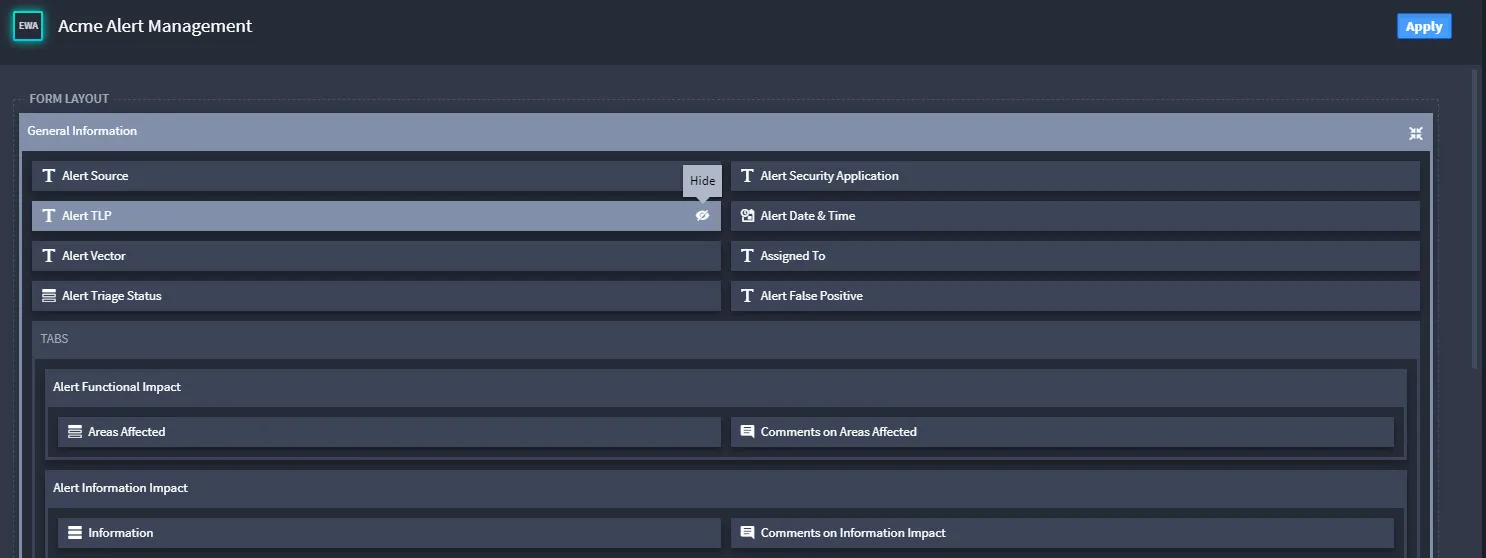The height and width of the screenshot is (558, 1486).
Task: Click the text-type icon of Alert TLP
Action: point(48,216)
